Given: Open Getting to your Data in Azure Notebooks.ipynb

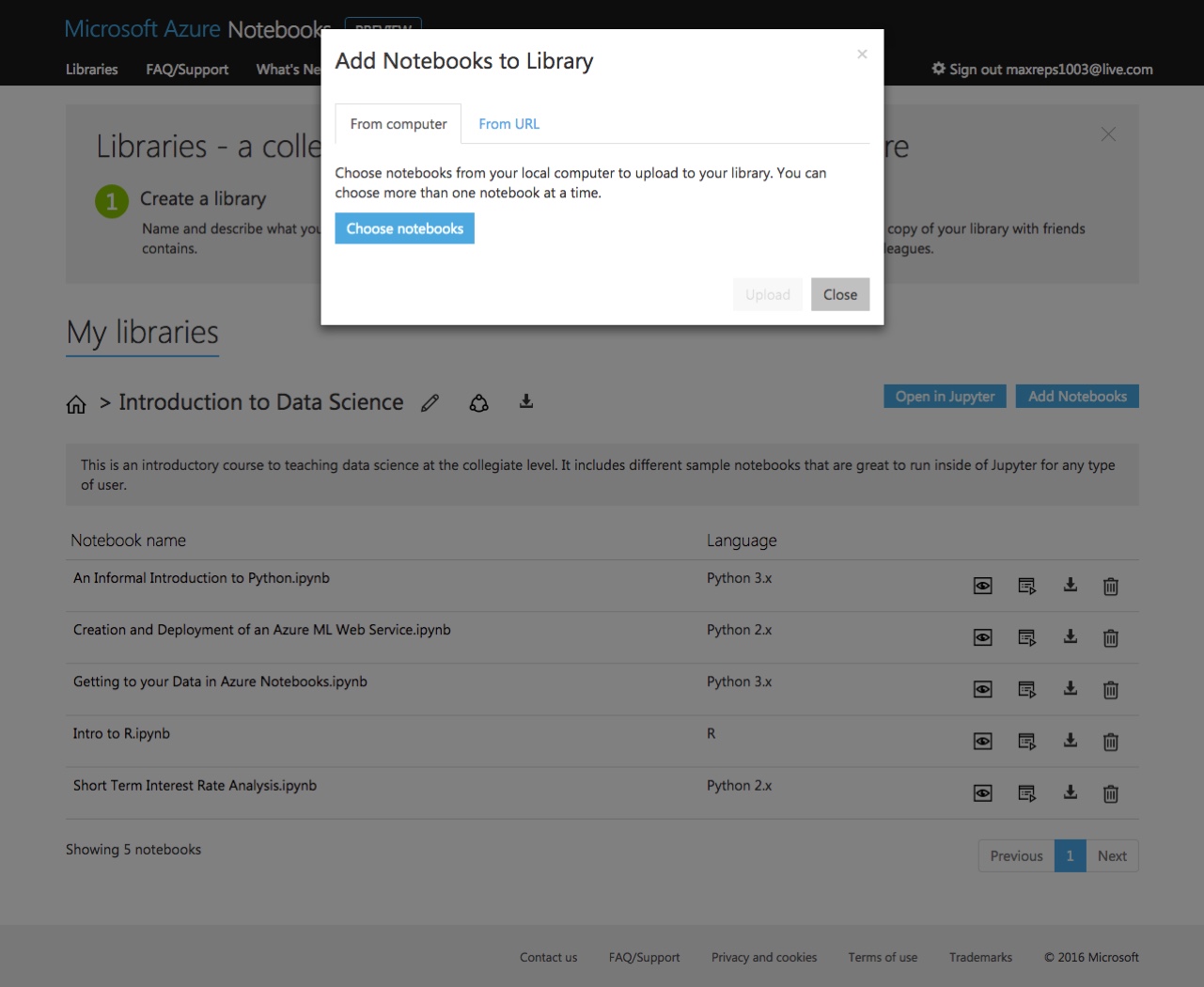Looking at the screenshot, I should 220,681.
